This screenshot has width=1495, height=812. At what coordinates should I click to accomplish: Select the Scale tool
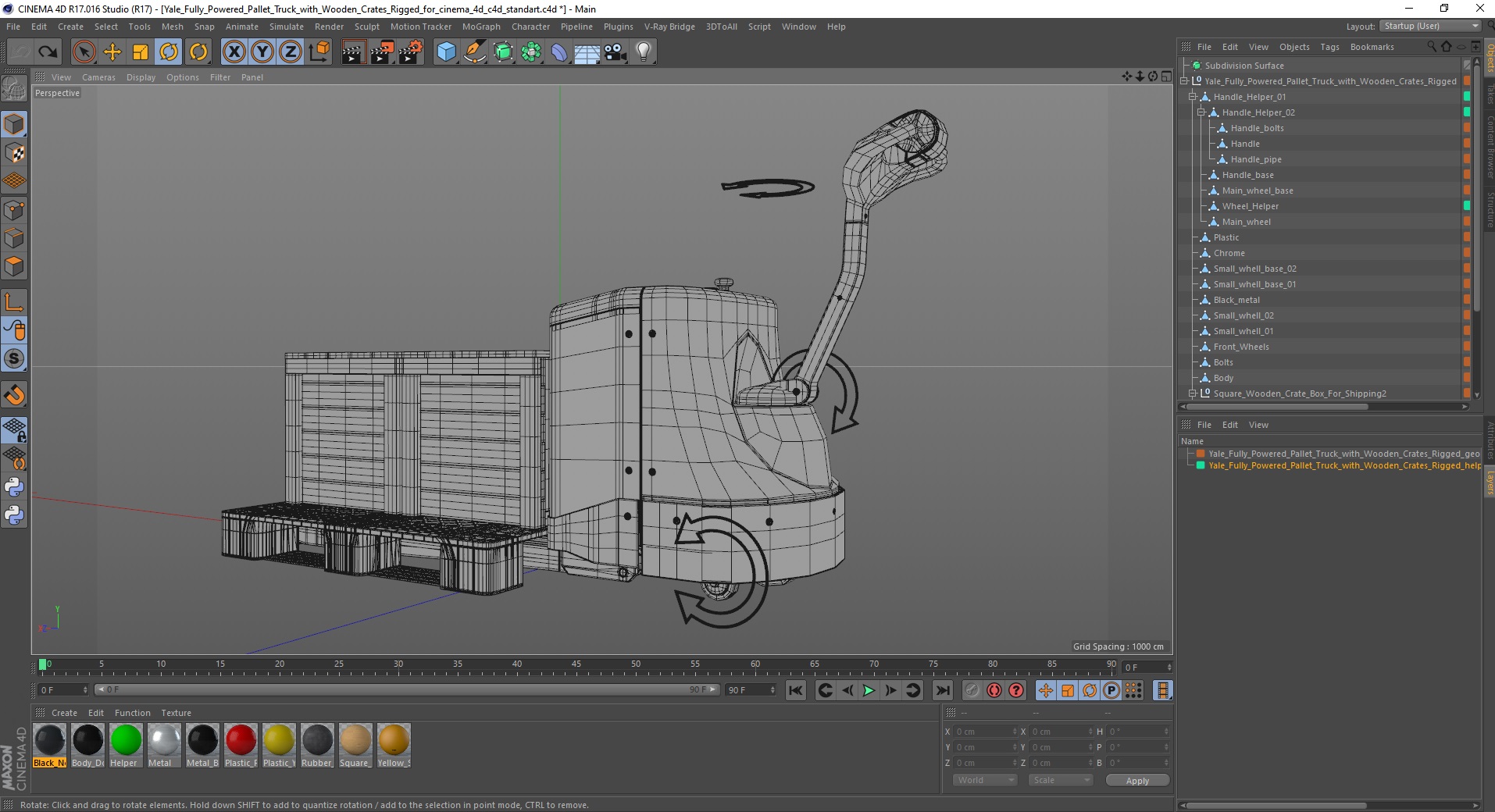(x=141, y=52)
